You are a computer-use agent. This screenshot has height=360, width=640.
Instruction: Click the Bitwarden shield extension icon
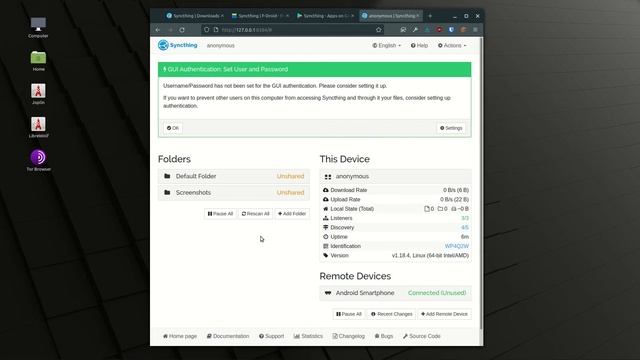pyautogui.click(x=451, y=30)
